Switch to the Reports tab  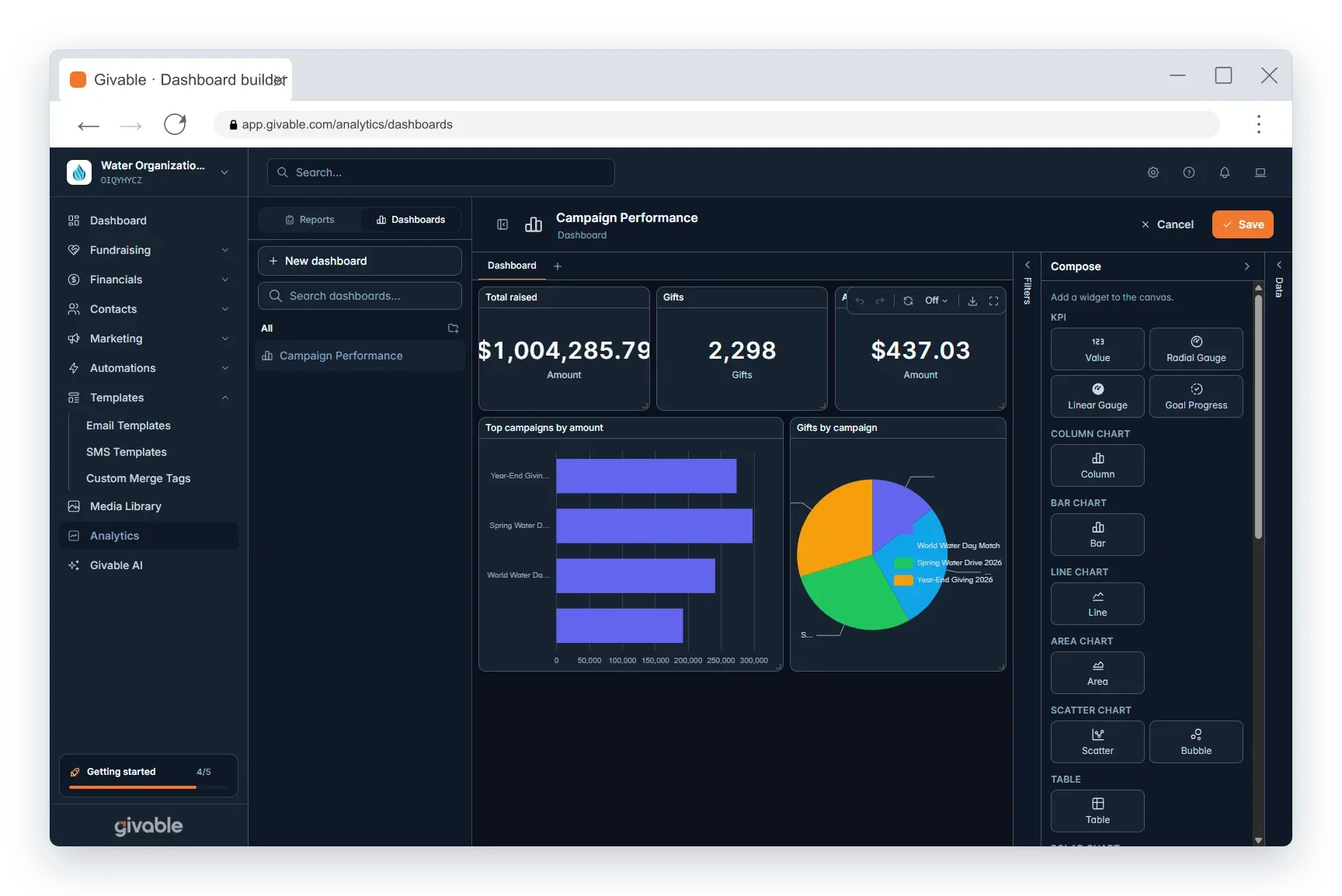click(310, 220)
